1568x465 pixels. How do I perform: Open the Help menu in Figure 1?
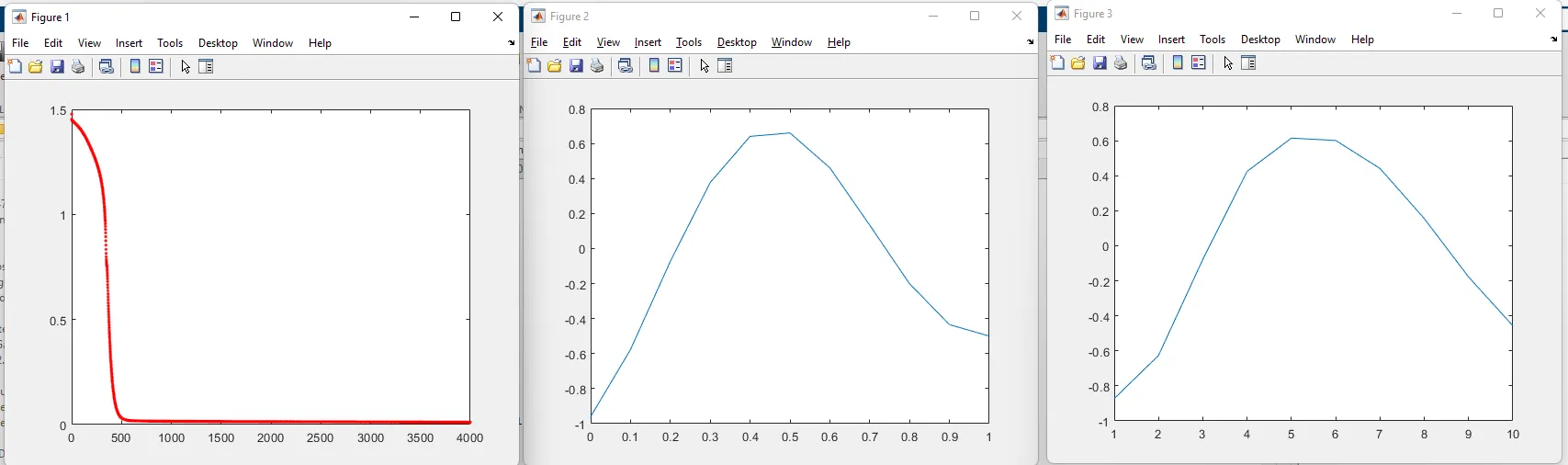(x=320, y=43)
